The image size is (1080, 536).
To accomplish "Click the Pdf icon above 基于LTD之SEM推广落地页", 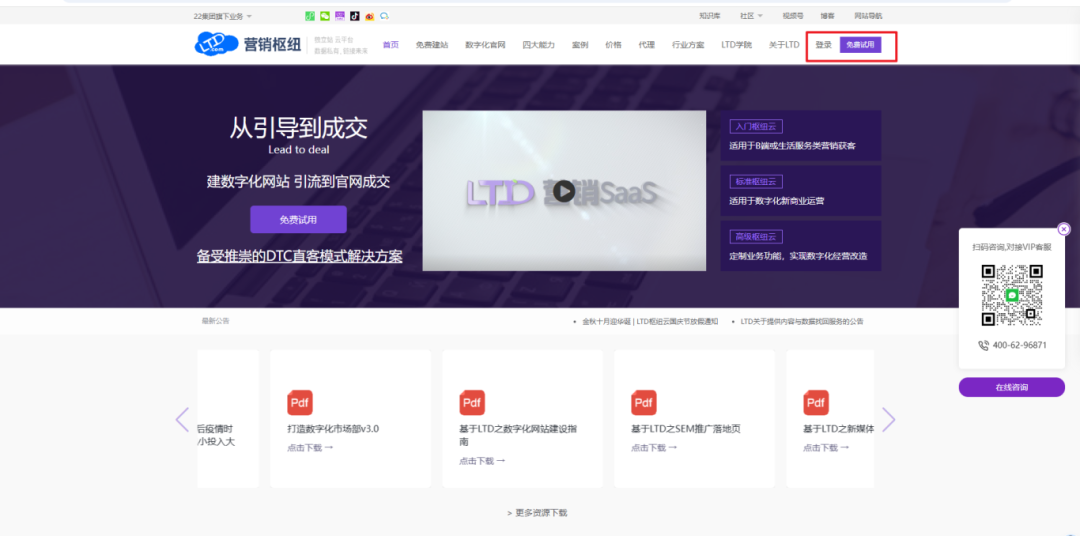I will tap(644, 402).
